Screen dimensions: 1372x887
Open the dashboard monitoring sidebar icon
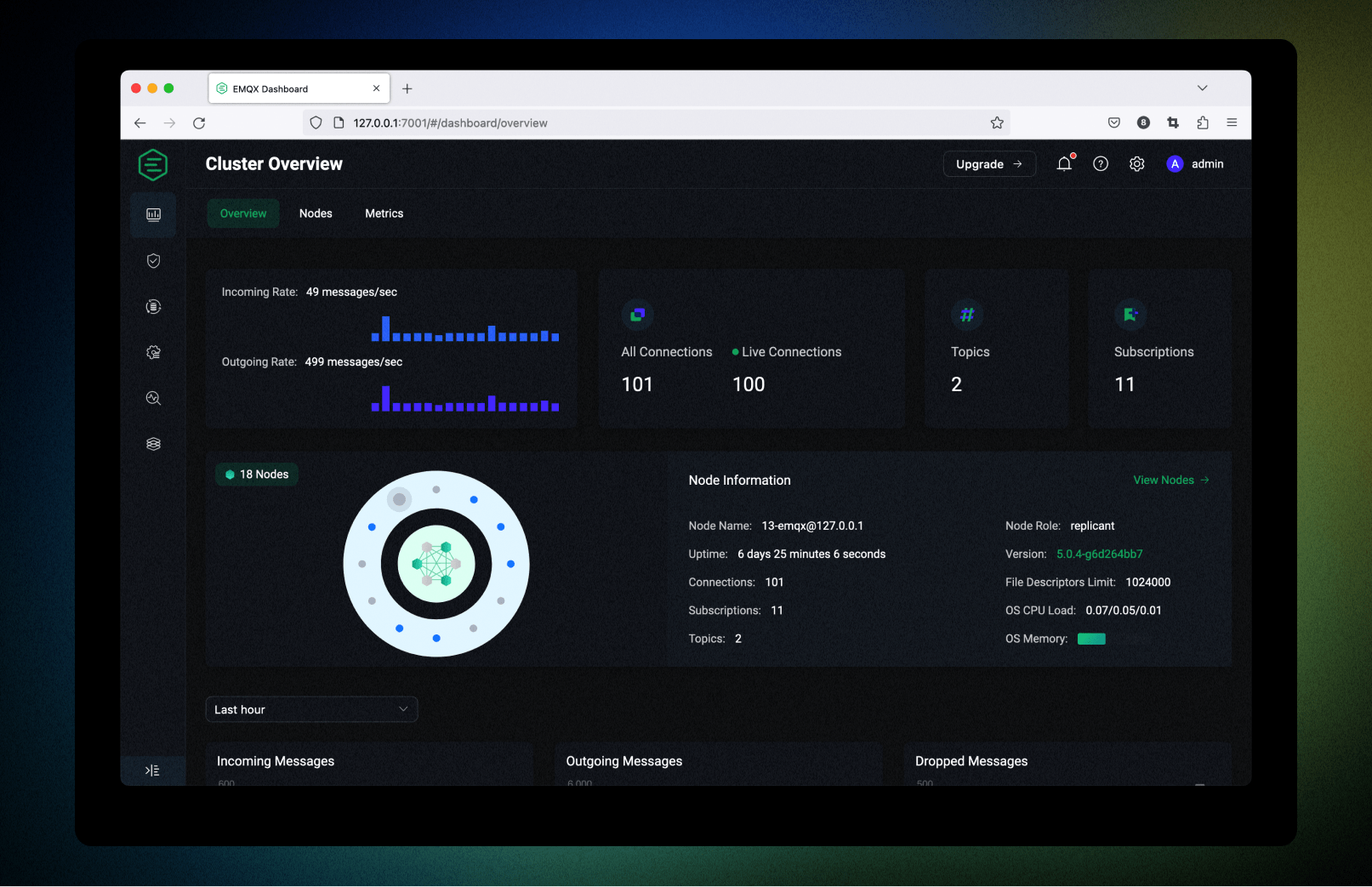[x=153, y=214]
